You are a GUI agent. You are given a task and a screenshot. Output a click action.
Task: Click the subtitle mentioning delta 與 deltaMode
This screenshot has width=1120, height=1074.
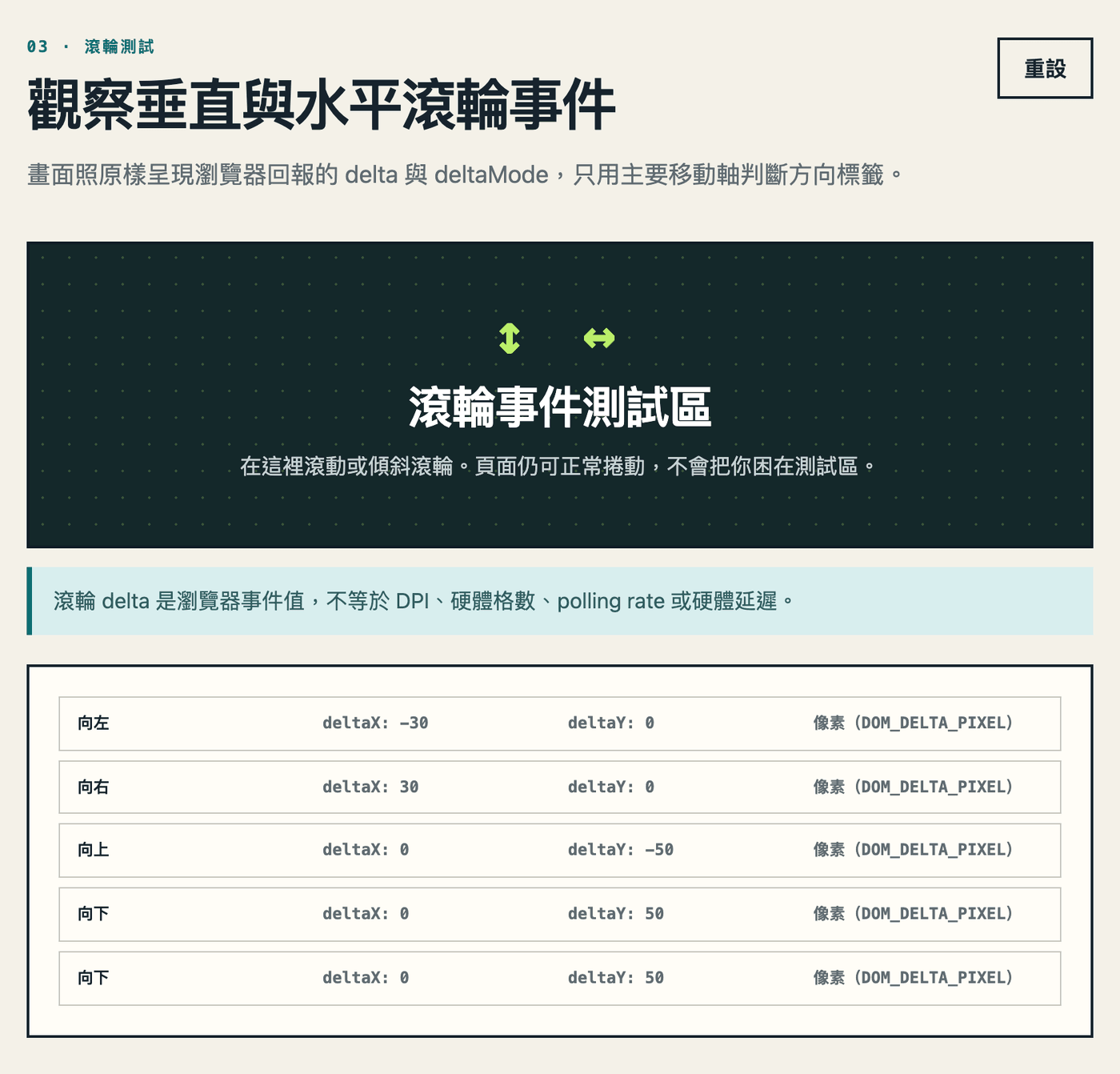(465, 174)
